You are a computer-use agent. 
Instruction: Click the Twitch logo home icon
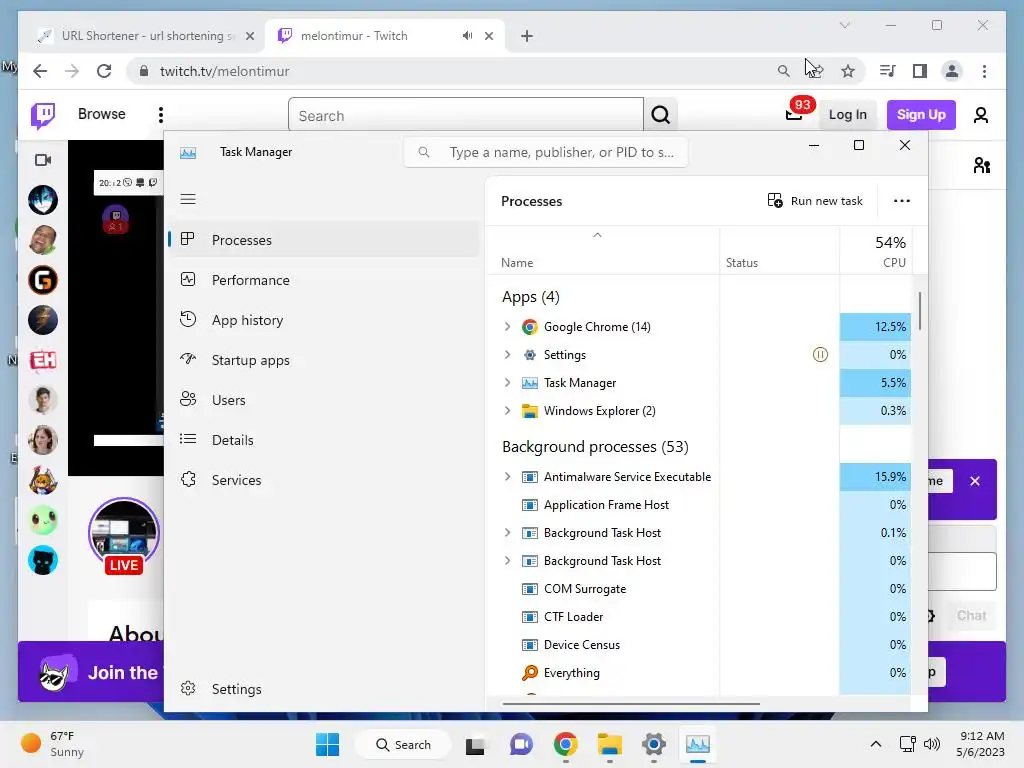tap(43, 115)
